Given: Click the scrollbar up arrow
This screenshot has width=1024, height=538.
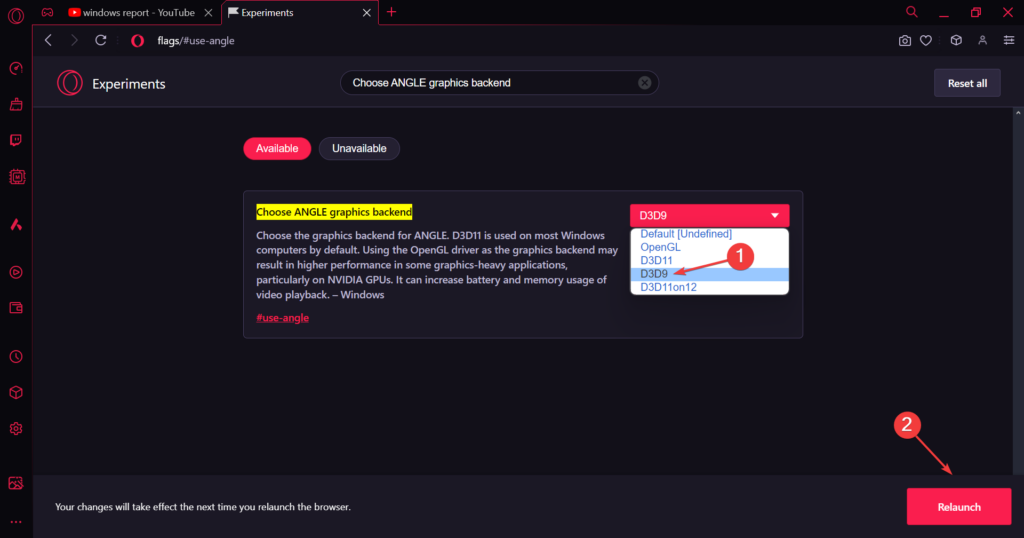Looking at the screenshot, I should [x=1017, y=114].
